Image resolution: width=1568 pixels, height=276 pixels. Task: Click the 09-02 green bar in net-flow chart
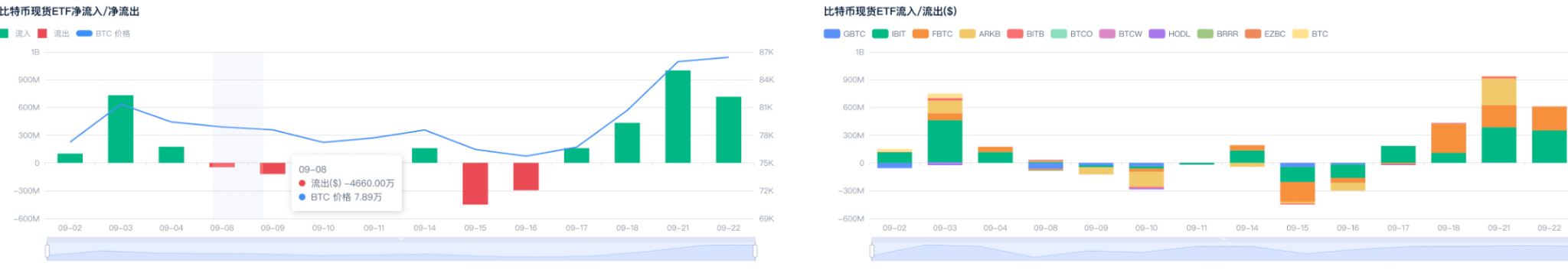click(x=70, y=158)
